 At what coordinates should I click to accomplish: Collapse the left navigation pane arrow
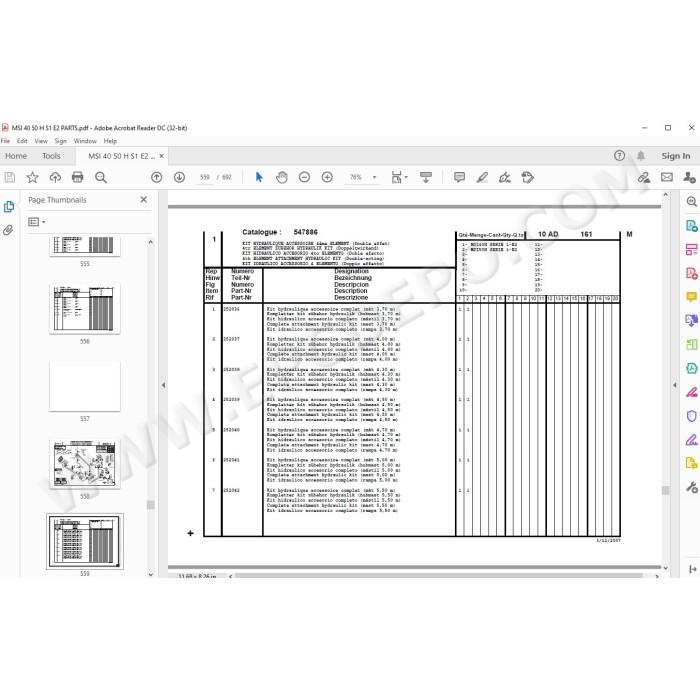click(x=163, y=385)
